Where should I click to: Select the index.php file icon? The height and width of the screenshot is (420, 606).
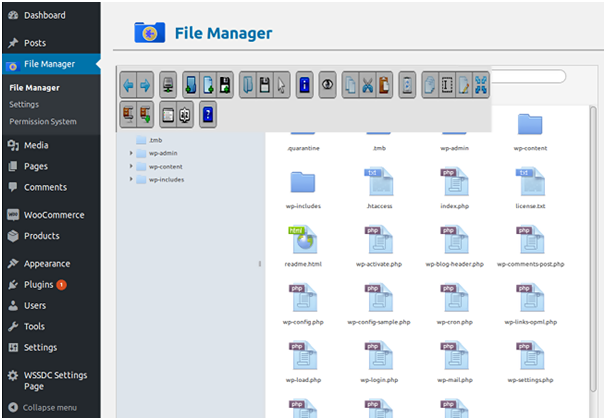coord(454,181)
